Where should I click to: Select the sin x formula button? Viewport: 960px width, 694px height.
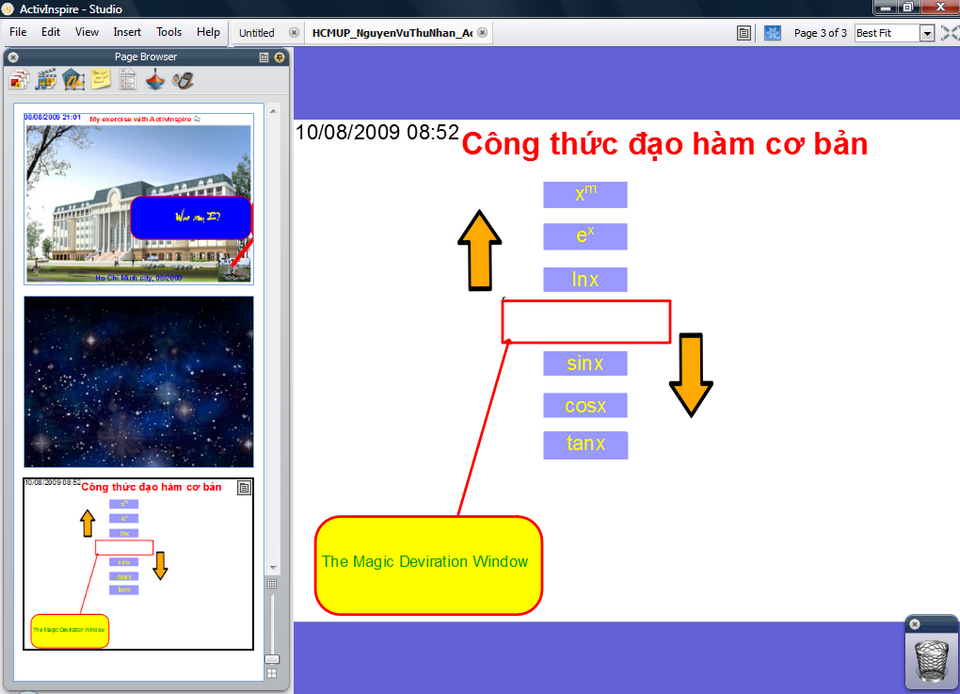585,363
